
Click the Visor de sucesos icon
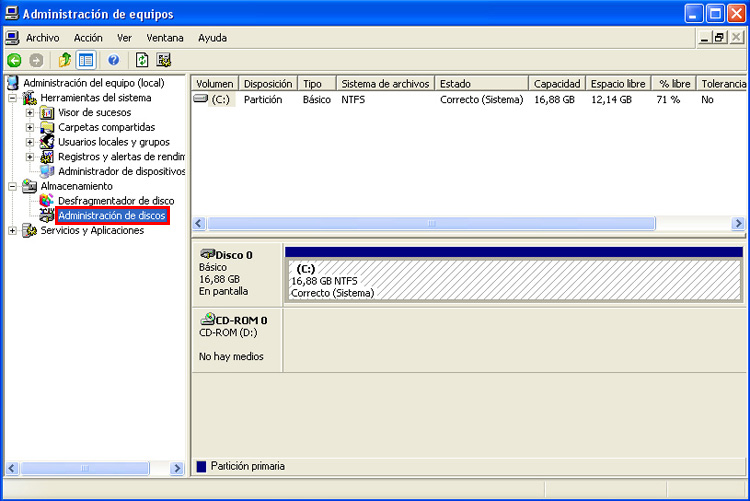(x=47, y=113)
